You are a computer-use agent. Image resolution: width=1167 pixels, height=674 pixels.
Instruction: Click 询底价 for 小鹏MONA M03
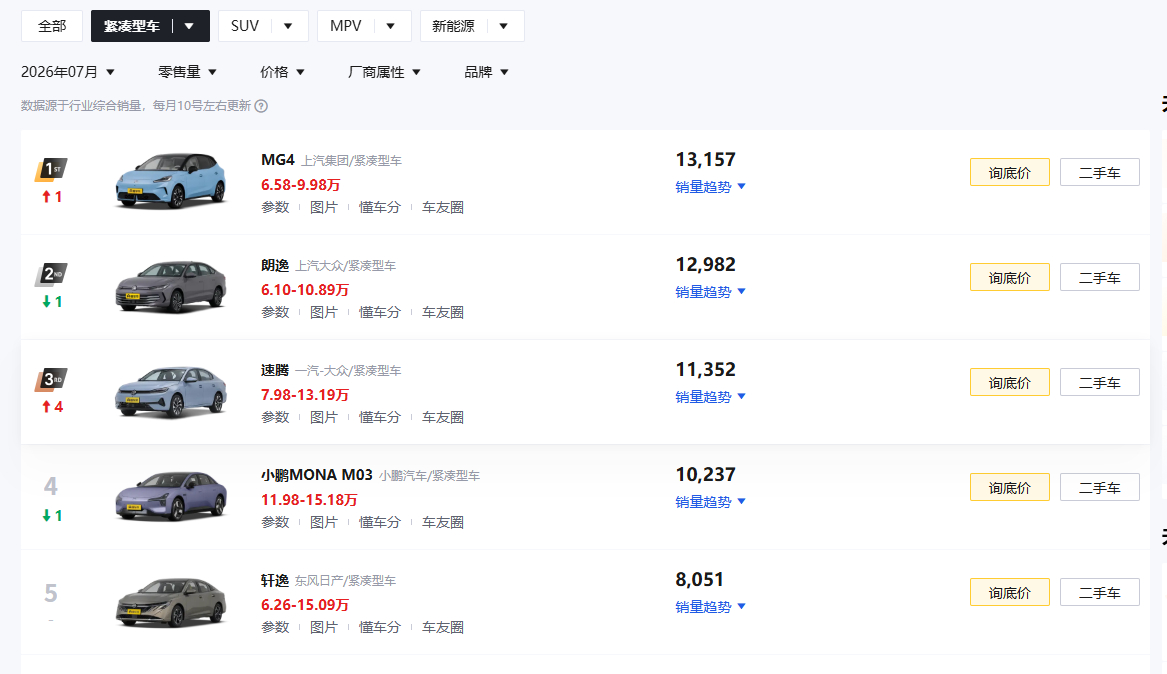[x=1009, y=487]
